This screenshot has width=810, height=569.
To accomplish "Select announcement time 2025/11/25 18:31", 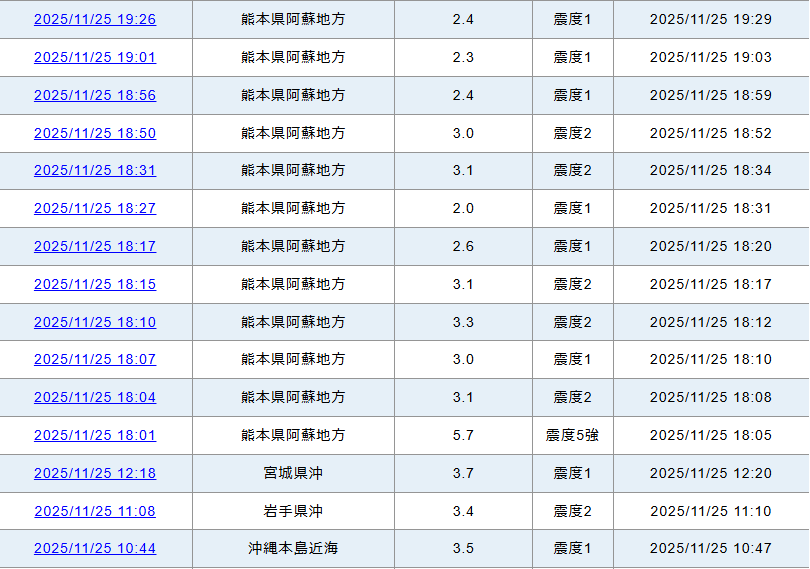I will pos(711,208).
